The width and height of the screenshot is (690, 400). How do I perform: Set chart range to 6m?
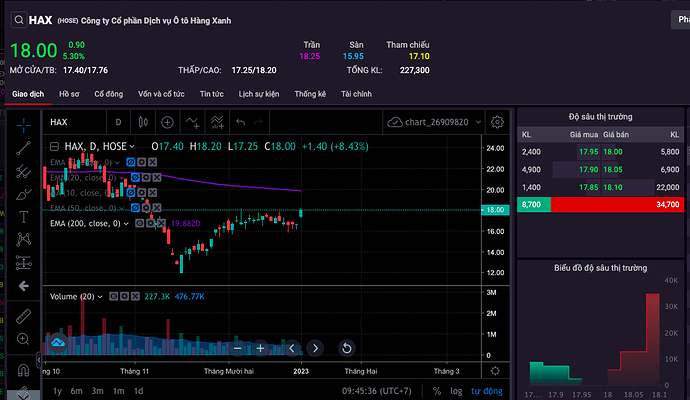pos(77,391)
